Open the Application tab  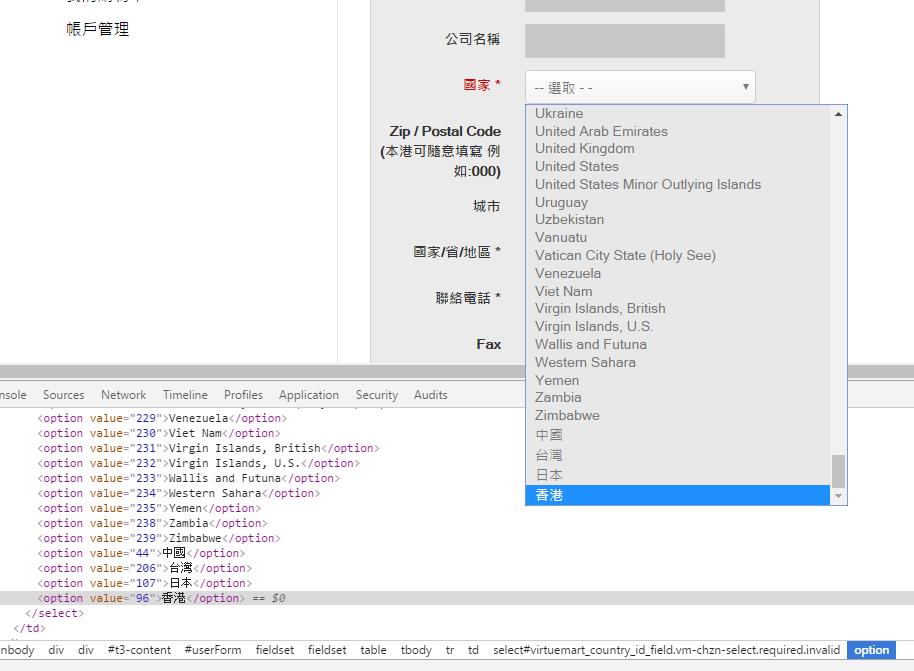pos(309,395)
